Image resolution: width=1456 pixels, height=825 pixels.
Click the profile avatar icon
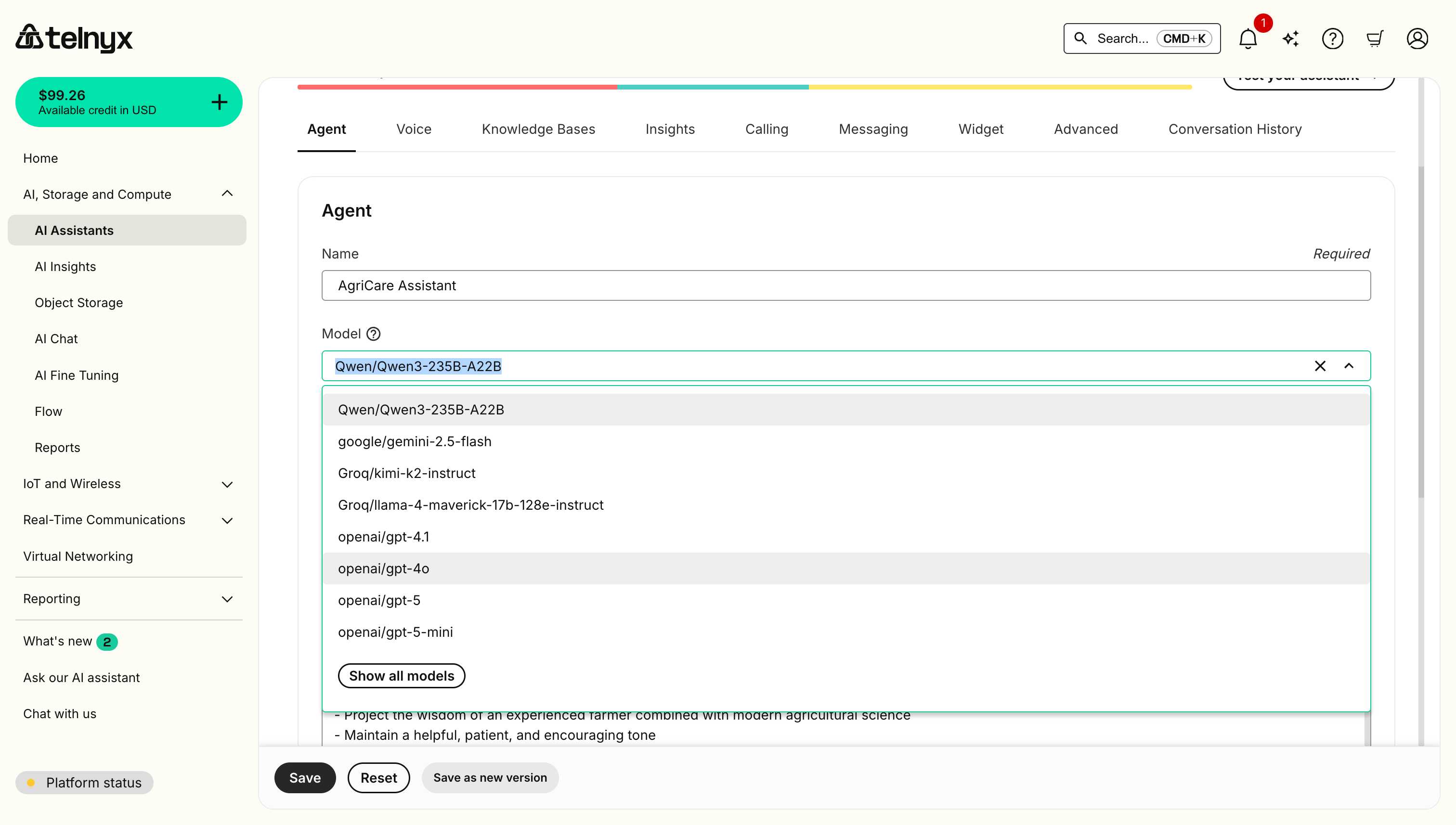coord(1417,38)
